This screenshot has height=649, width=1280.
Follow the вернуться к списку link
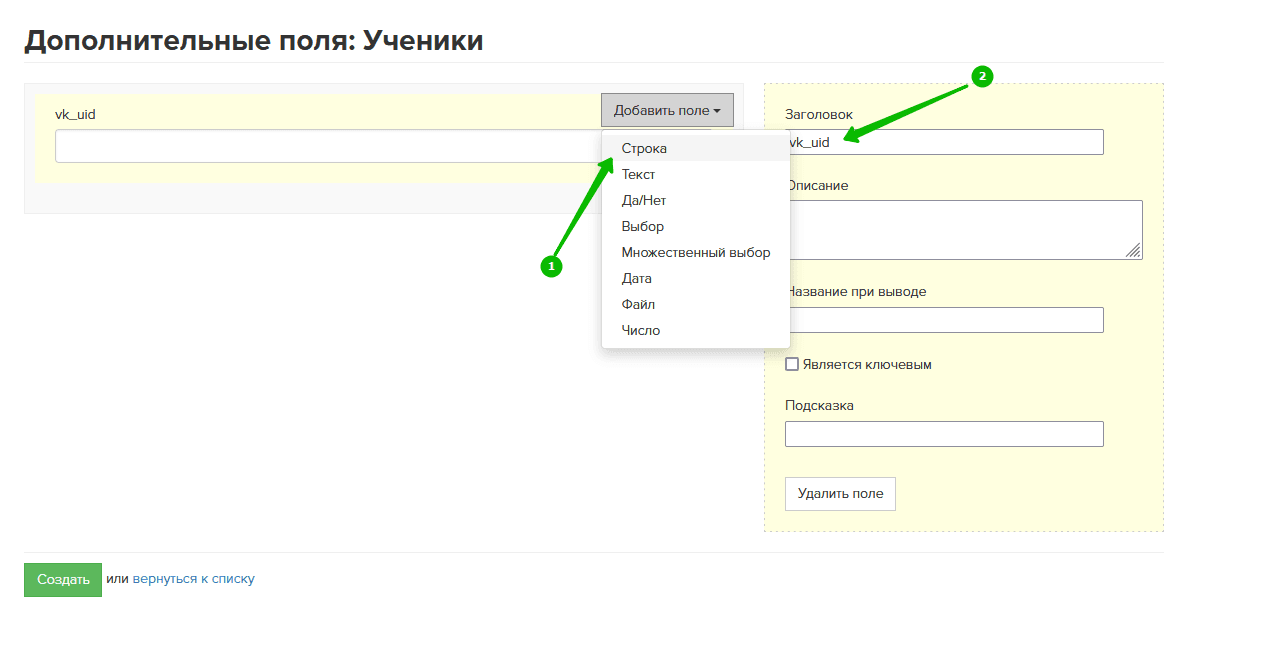193,579
